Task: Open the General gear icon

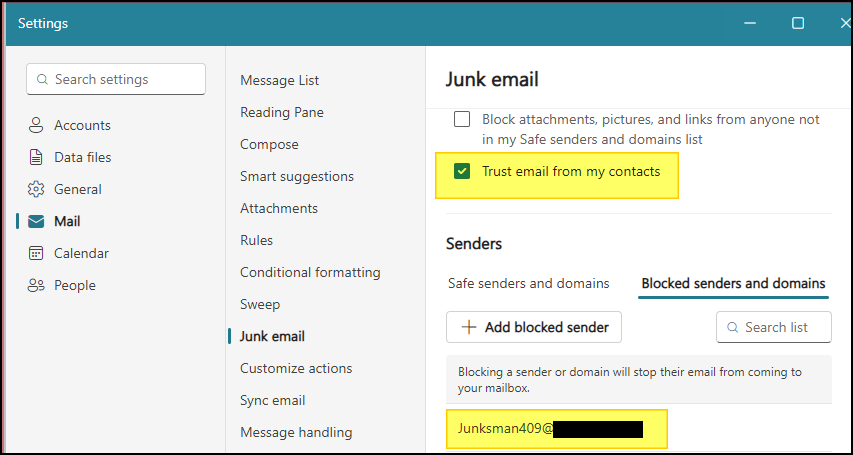Action: click(36, 189)
